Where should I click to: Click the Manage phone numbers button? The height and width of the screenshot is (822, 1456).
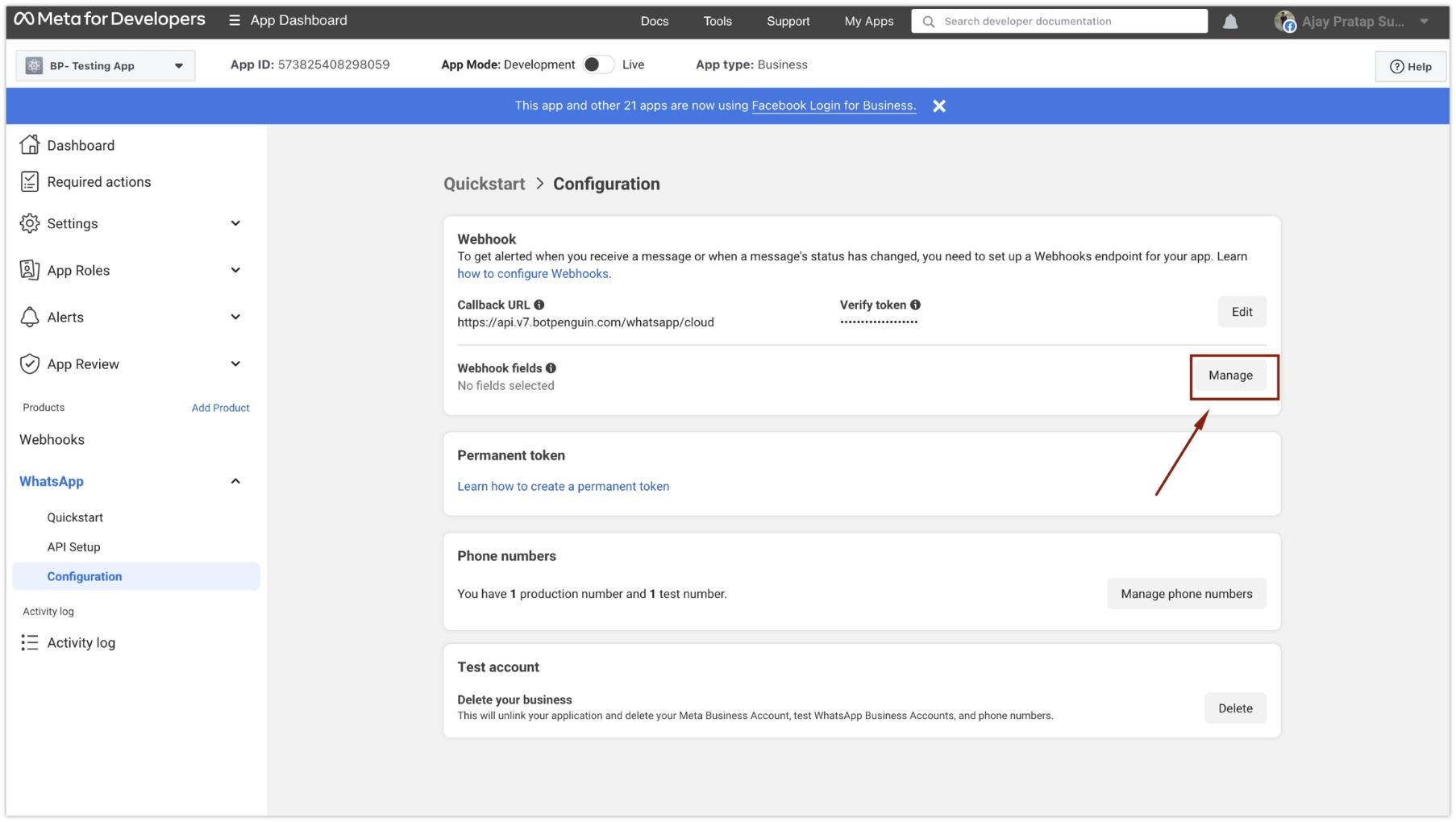click(x=1186, y=594)
